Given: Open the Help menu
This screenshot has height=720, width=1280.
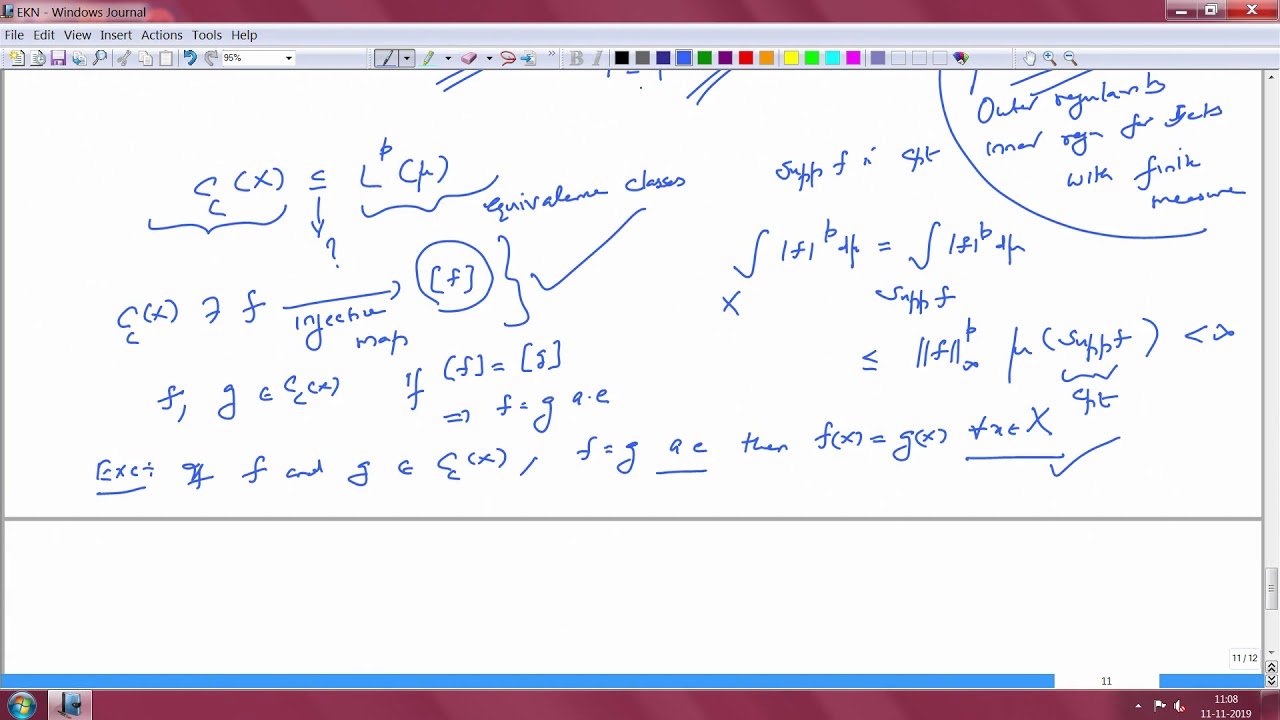Looking at the screenshot, I should [244, 35].
